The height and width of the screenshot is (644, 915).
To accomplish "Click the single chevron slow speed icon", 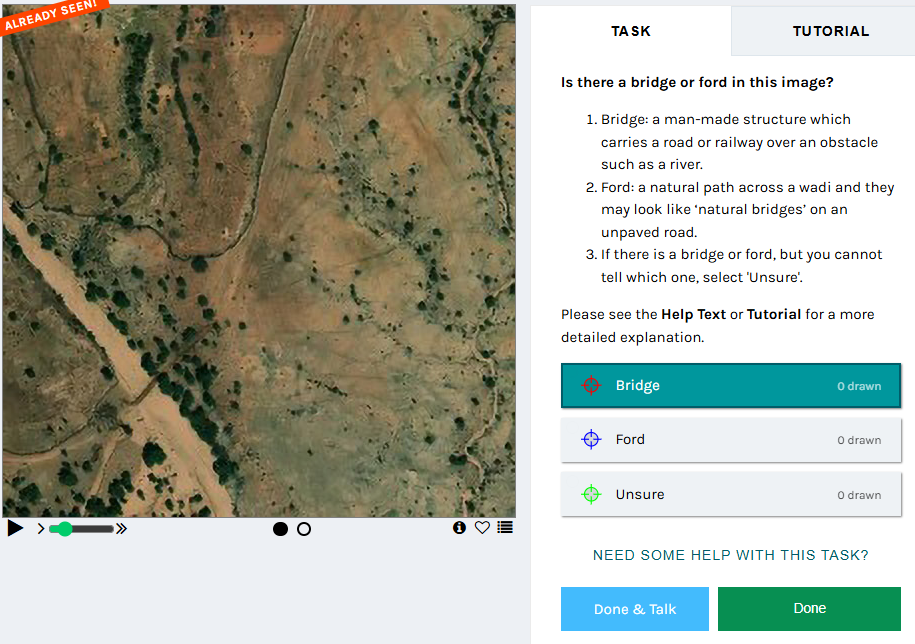I will (41, 529).
